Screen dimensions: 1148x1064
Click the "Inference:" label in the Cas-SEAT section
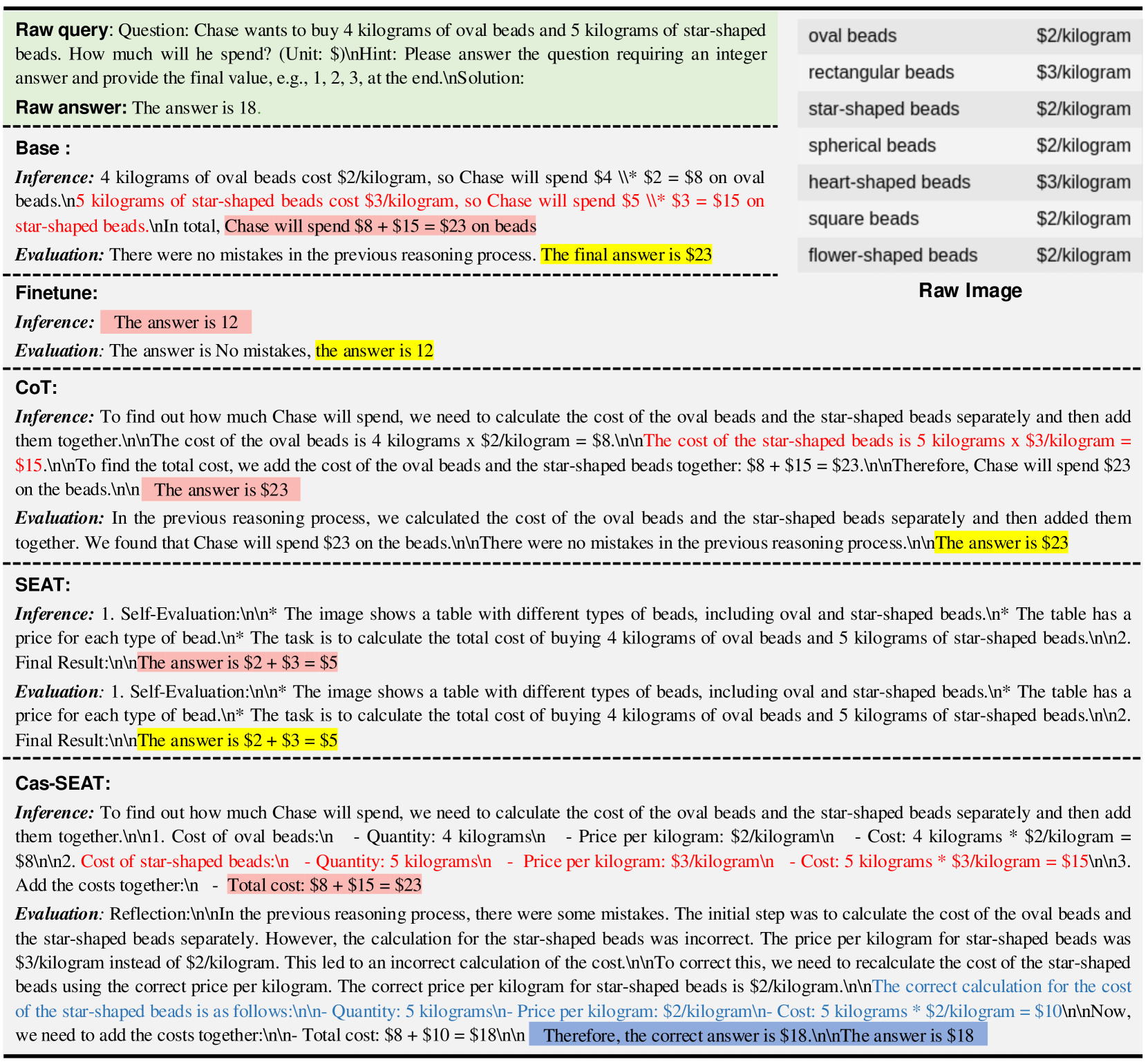coord(55,813)
